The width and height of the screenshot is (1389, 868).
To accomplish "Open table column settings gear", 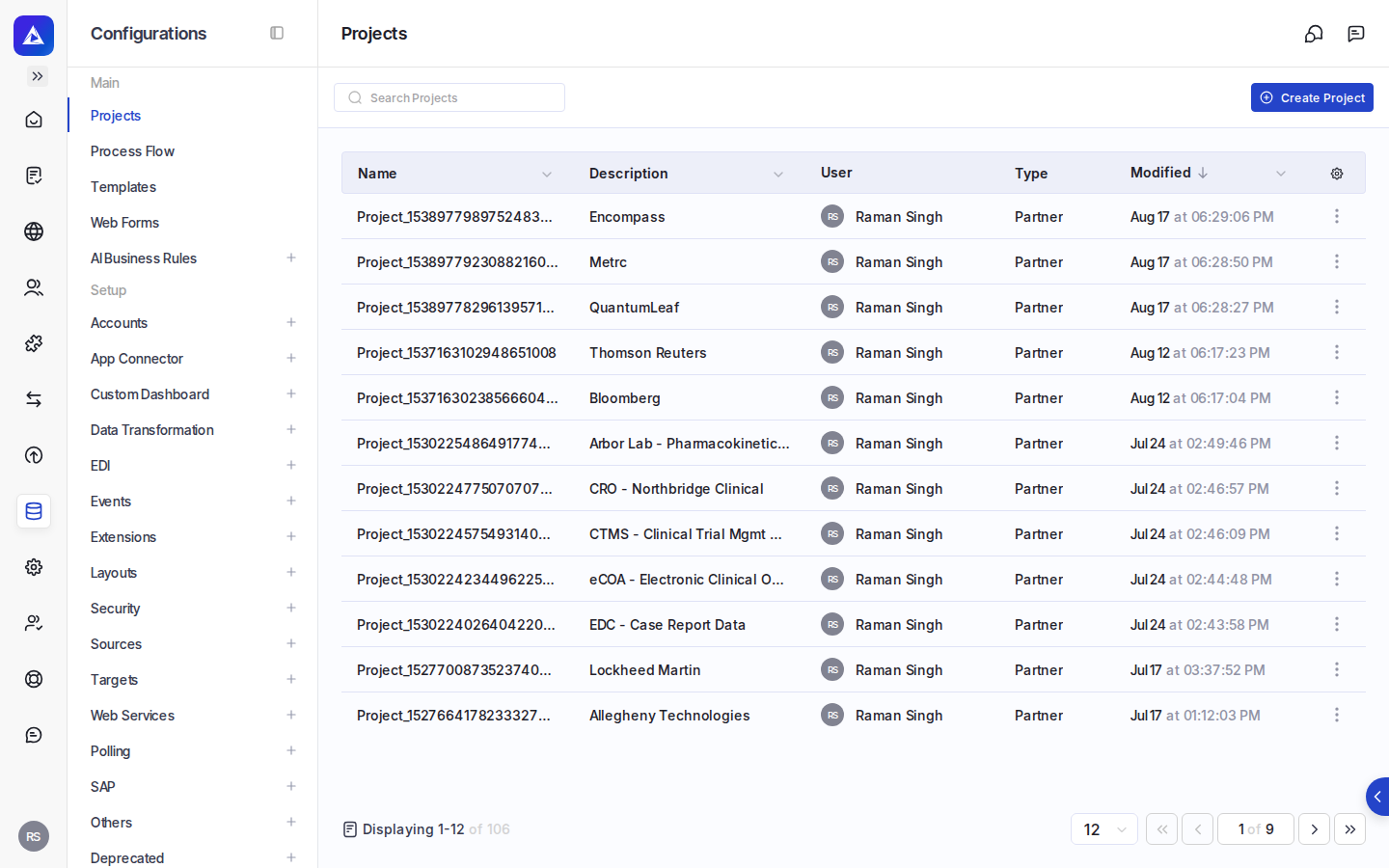I will pos(1337,174).
